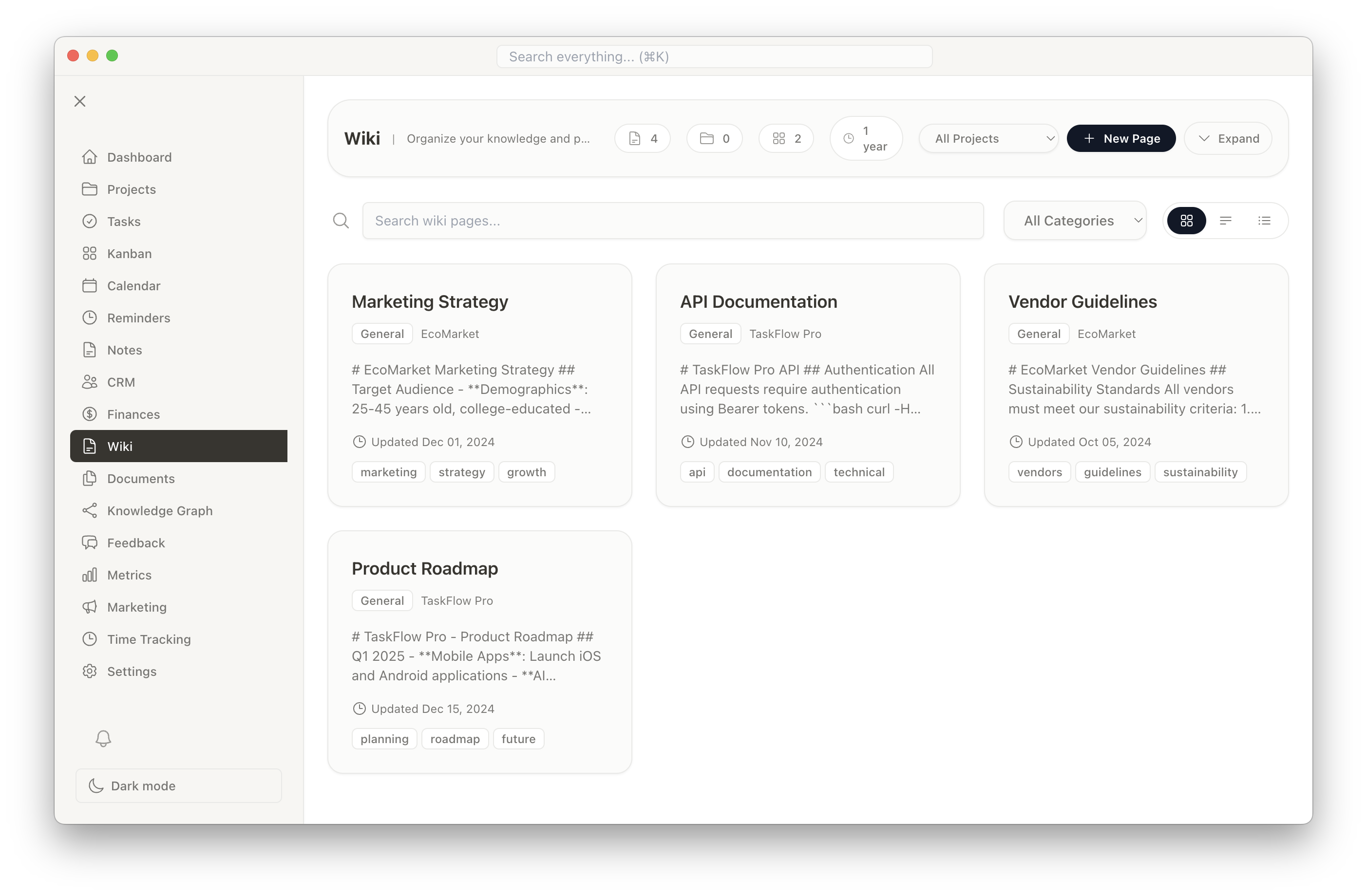Click the Marketing megaphone icon
1367x896 pixels.
coord(90,607)
